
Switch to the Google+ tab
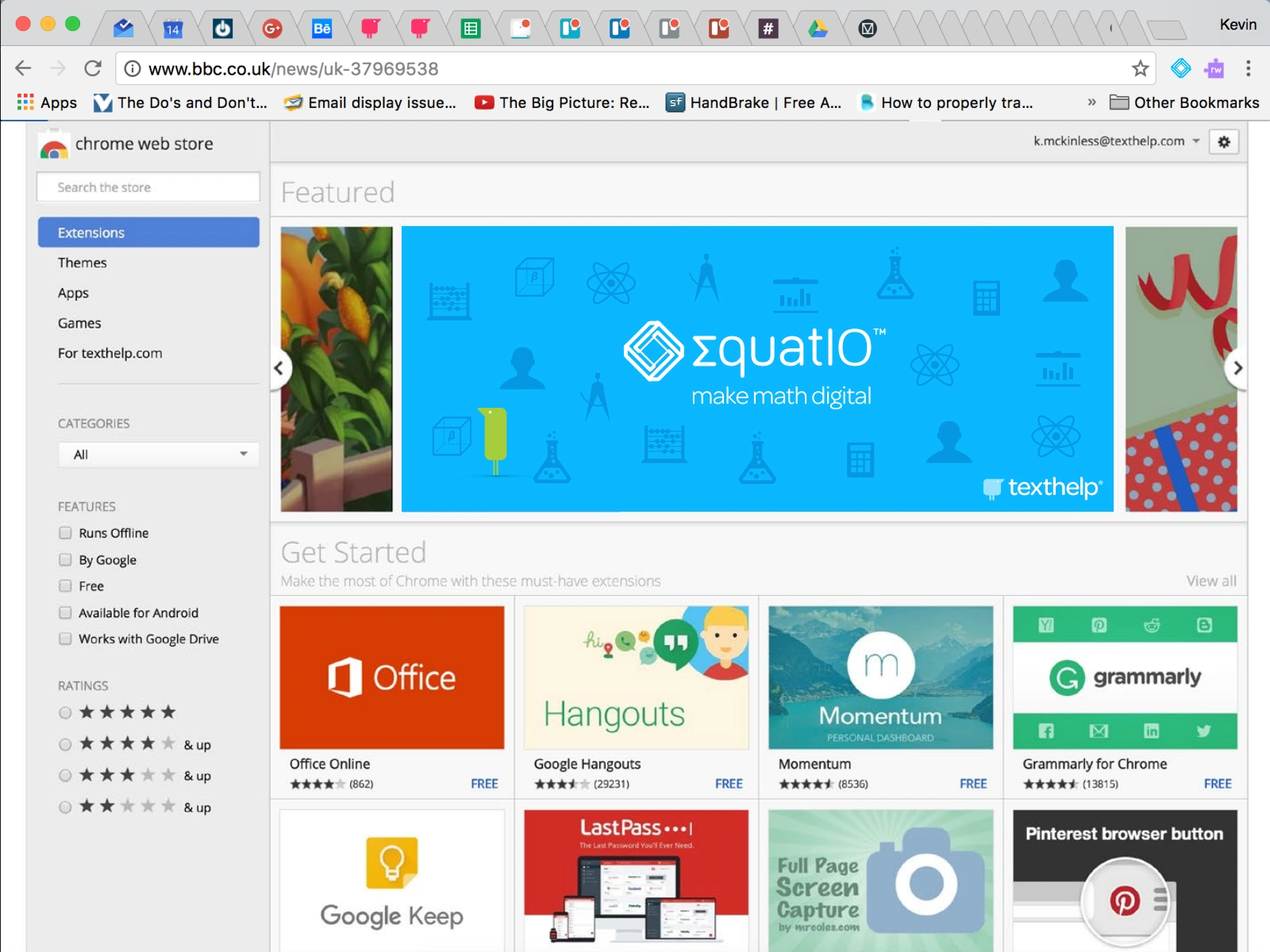[271, 29]
